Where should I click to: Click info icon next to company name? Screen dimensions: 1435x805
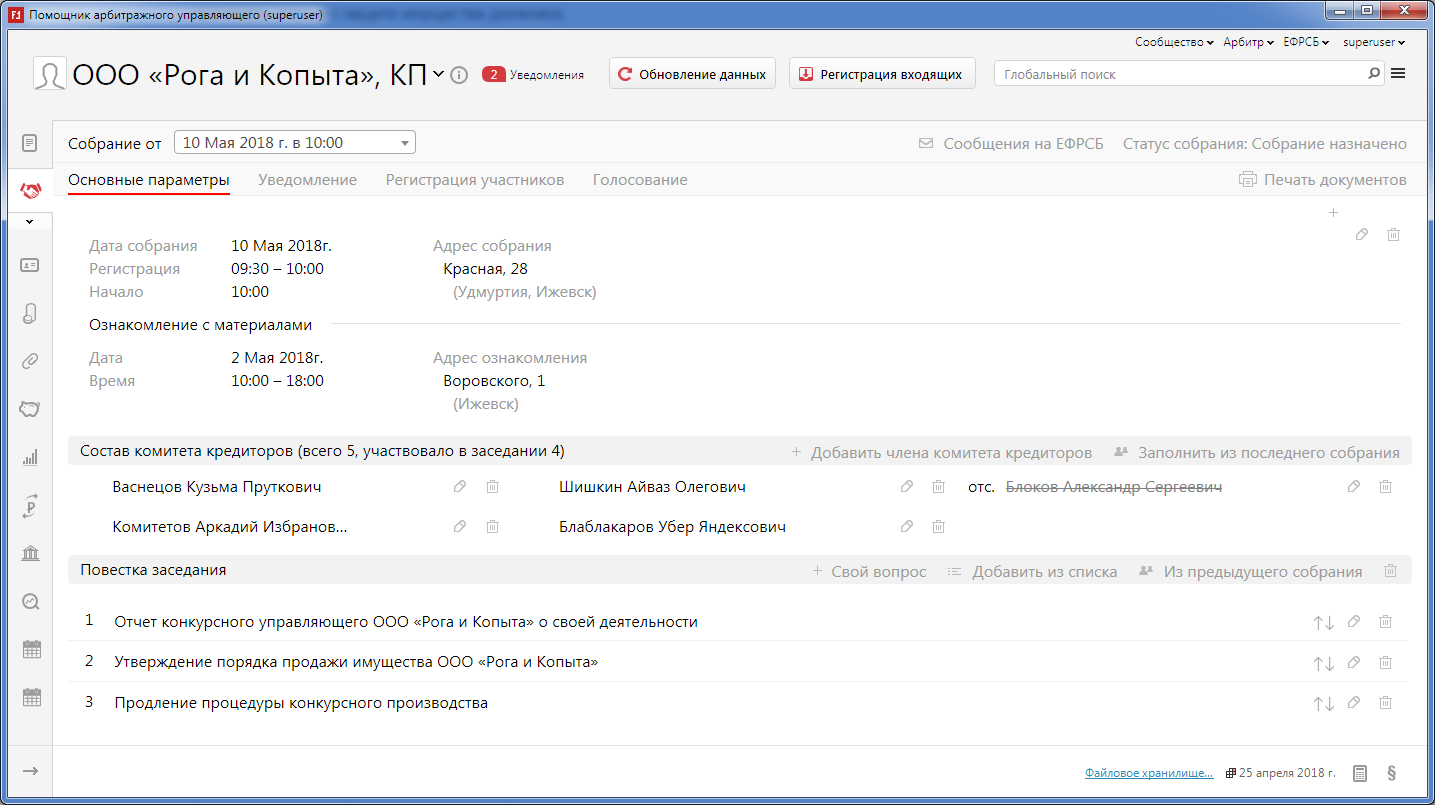point(459,75)
